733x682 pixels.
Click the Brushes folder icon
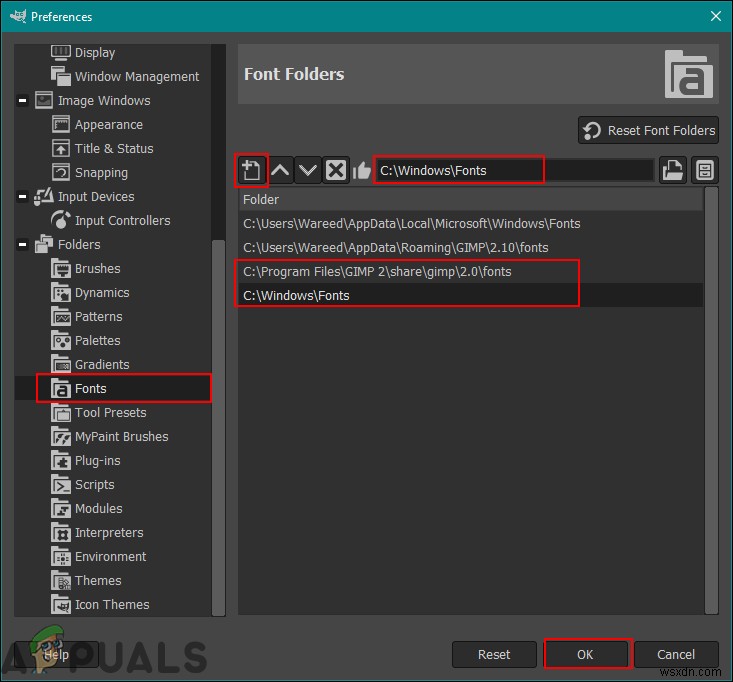click(x=61, y=268)
